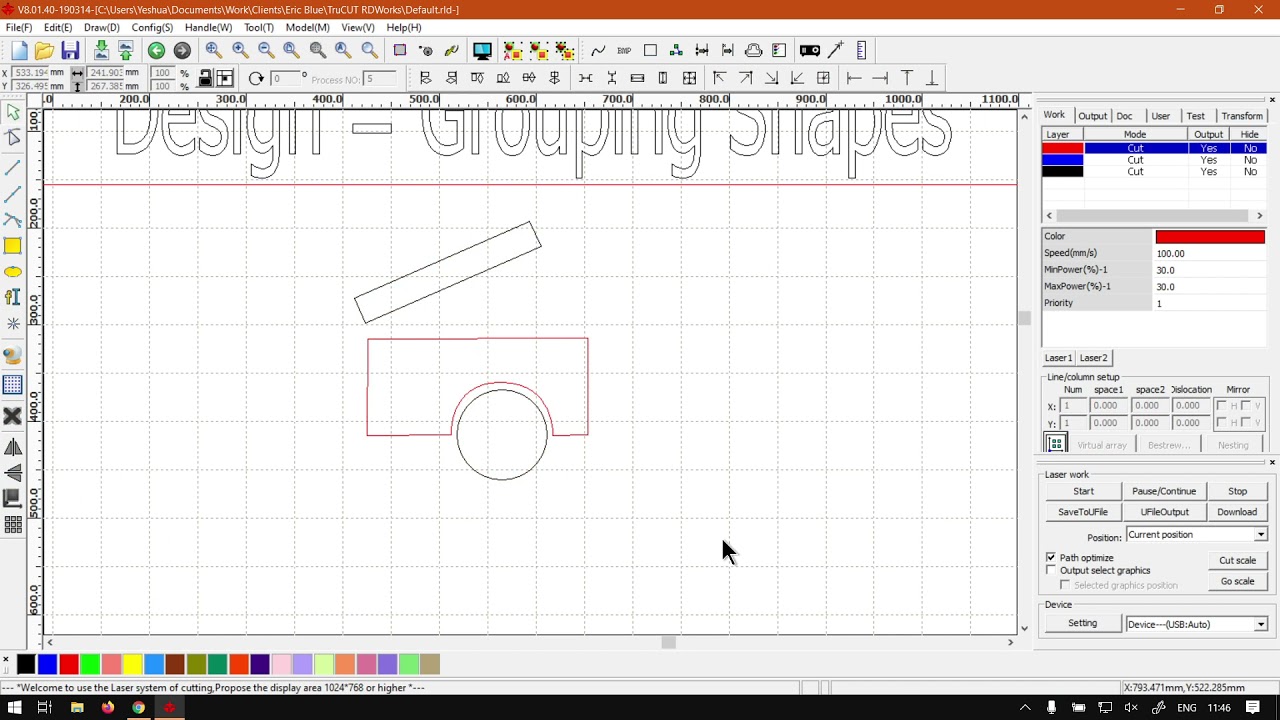This screenshot has width=1280, height=720.
Task: Redo with the gray right arrow
Action: [x=182, y=51]
